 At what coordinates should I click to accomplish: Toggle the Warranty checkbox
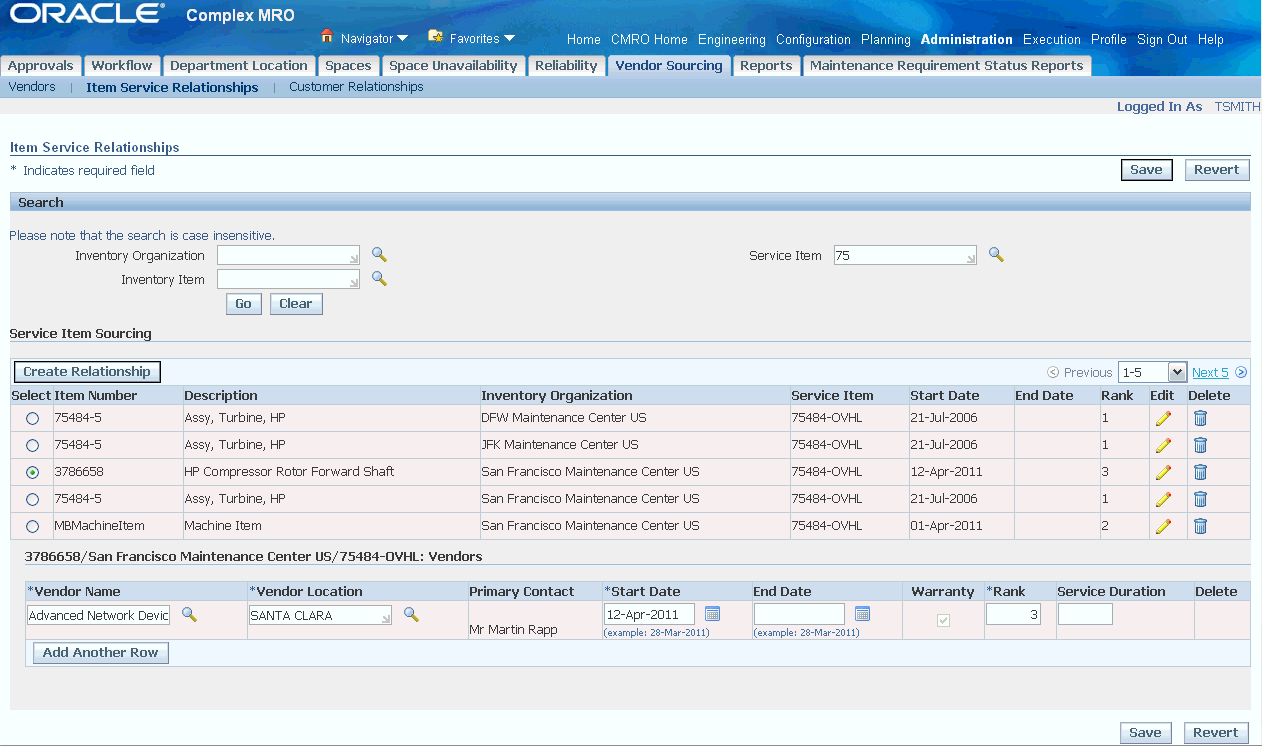[943, 621]
